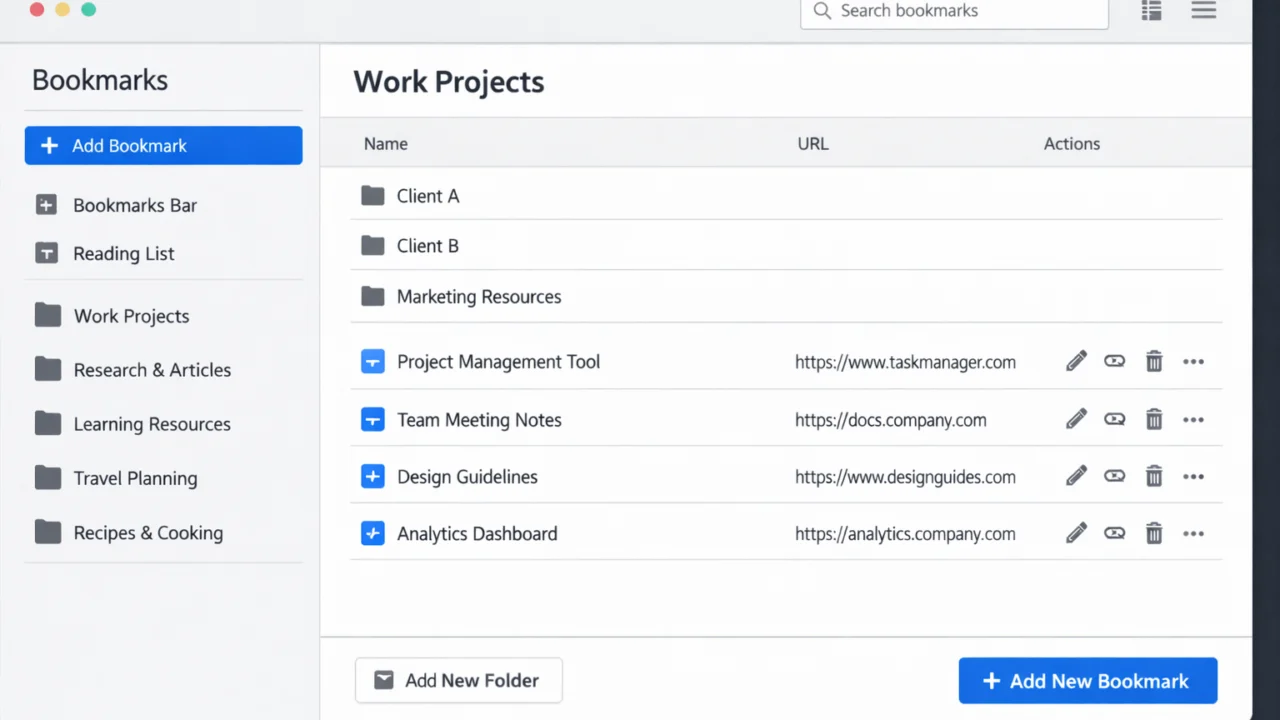The image size is (1280, 720).
Task: Click link icon for Team Meeting Notes
Action: pyautogui.click(x=1114, y=420)
